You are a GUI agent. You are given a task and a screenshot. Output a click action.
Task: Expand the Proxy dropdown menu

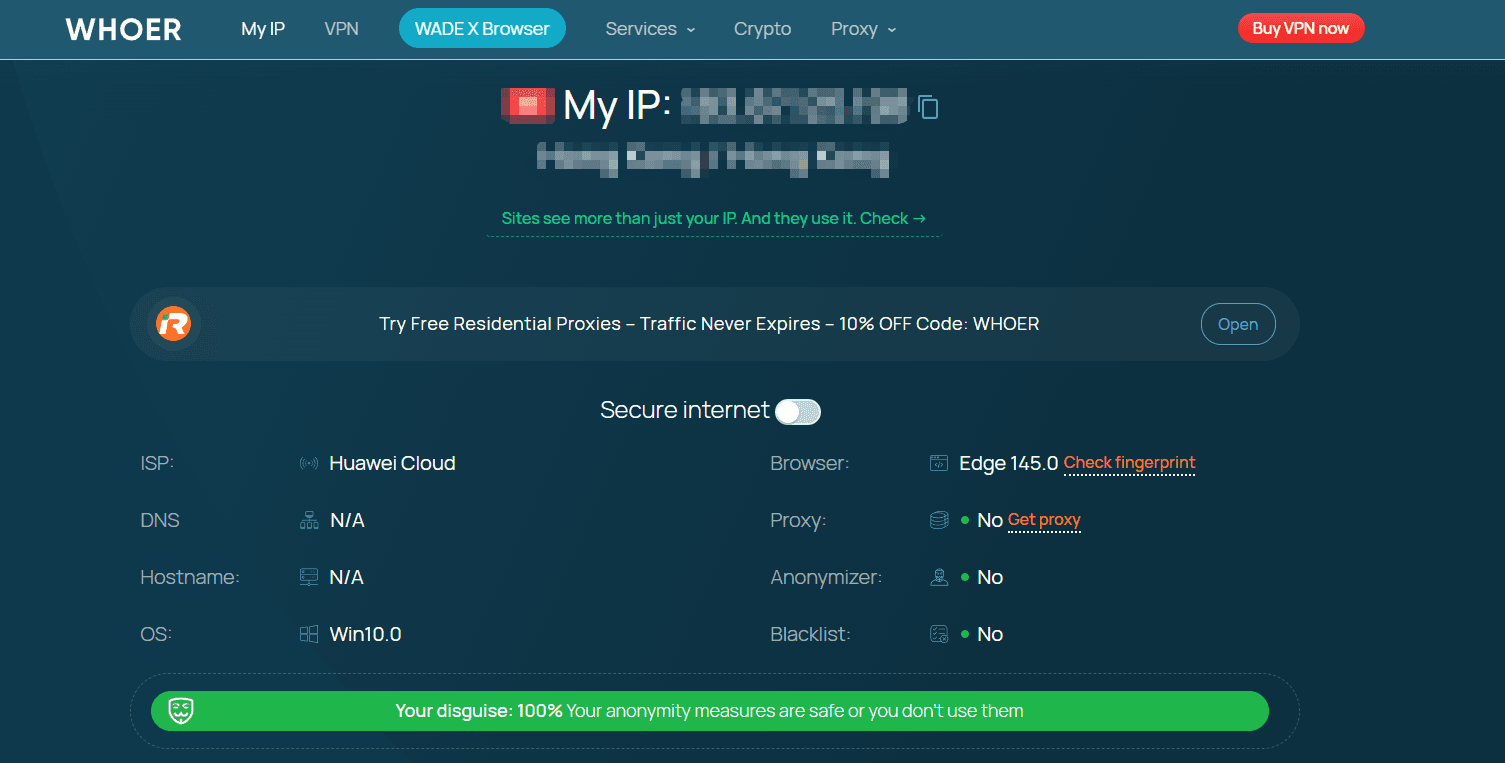863,29
